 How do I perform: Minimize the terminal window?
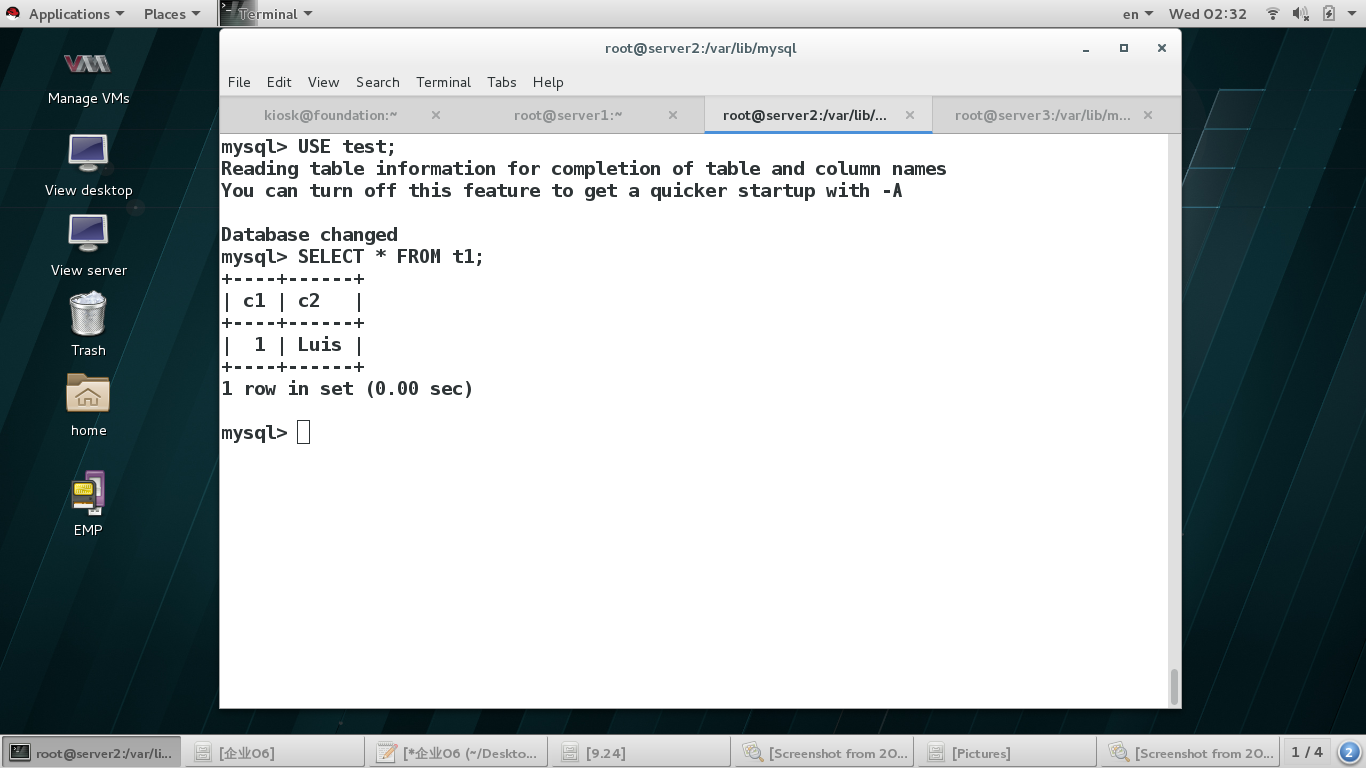(x=1086, y=48)
